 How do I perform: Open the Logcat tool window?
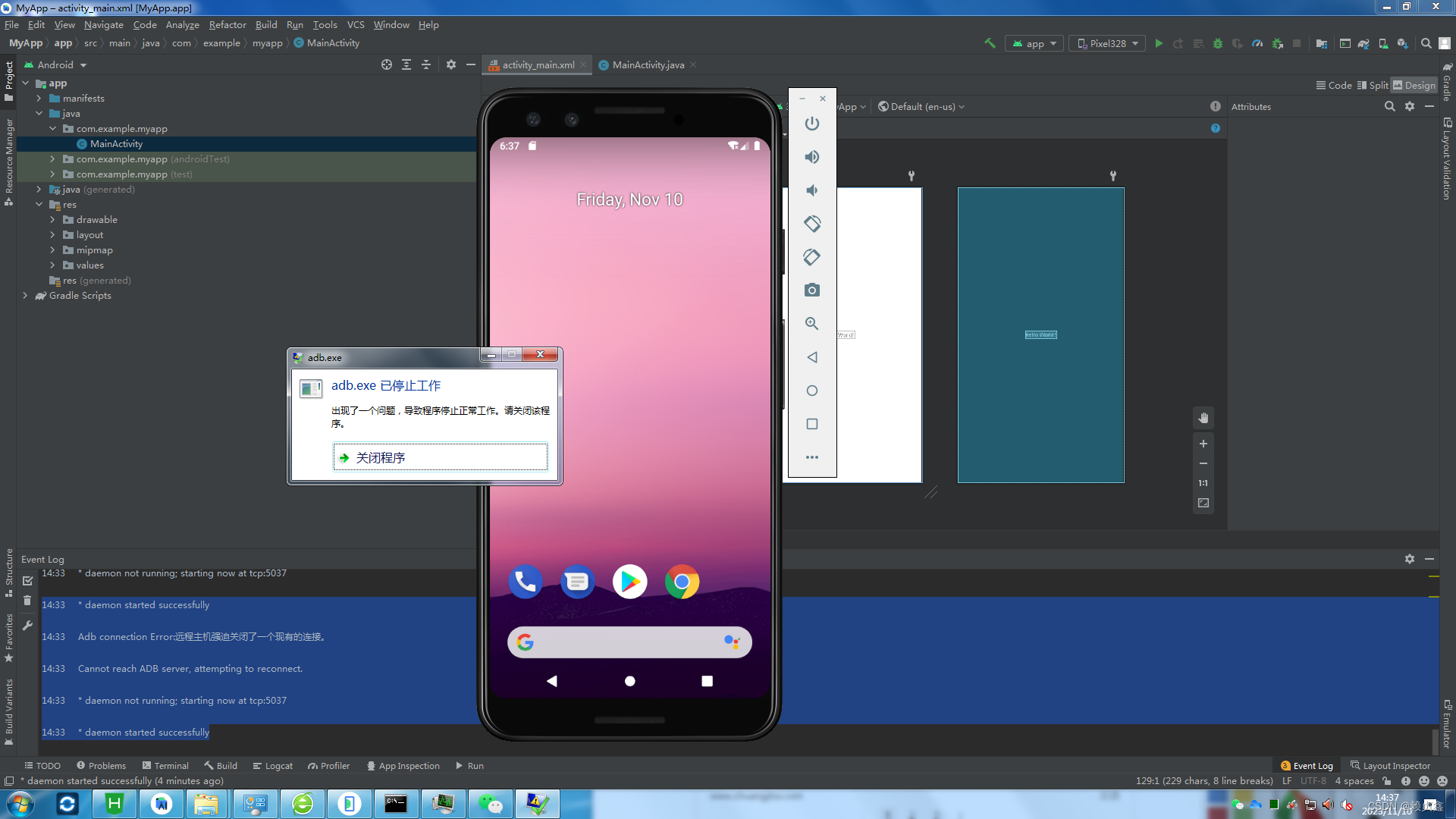point(272,766)
